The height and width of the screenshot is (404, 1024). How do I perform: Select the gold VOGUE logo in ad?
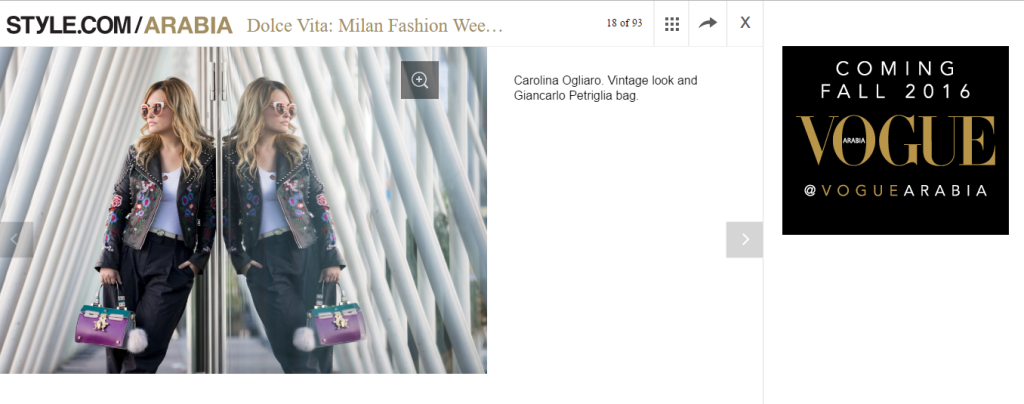(x=895, y=140)
